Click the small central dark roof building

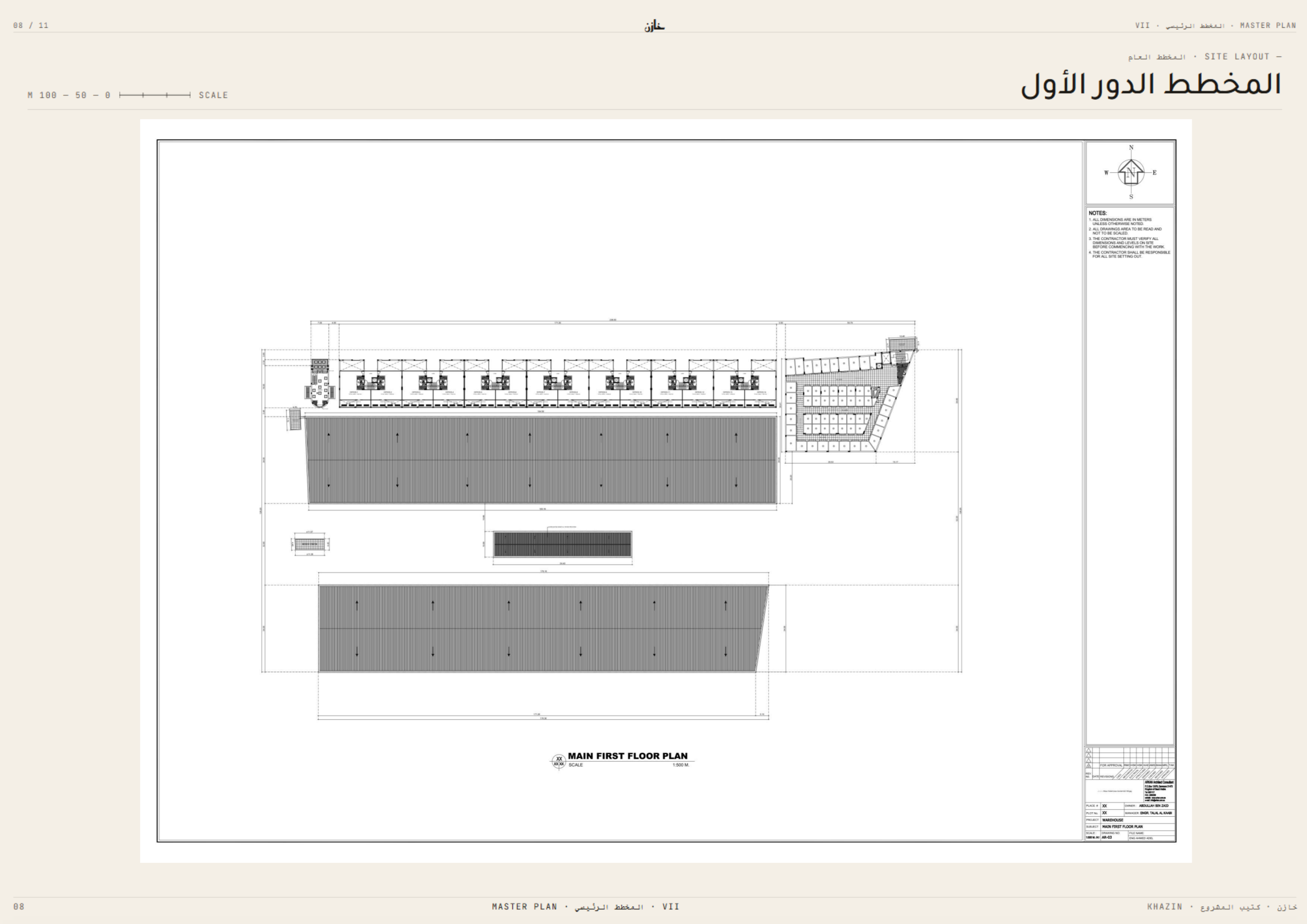tap(563, 544)
